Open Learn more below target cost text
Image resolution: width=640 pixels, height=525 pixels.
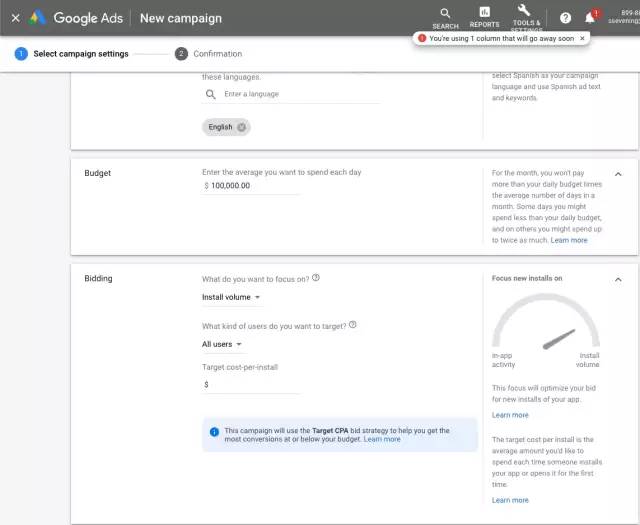(510, 501)
